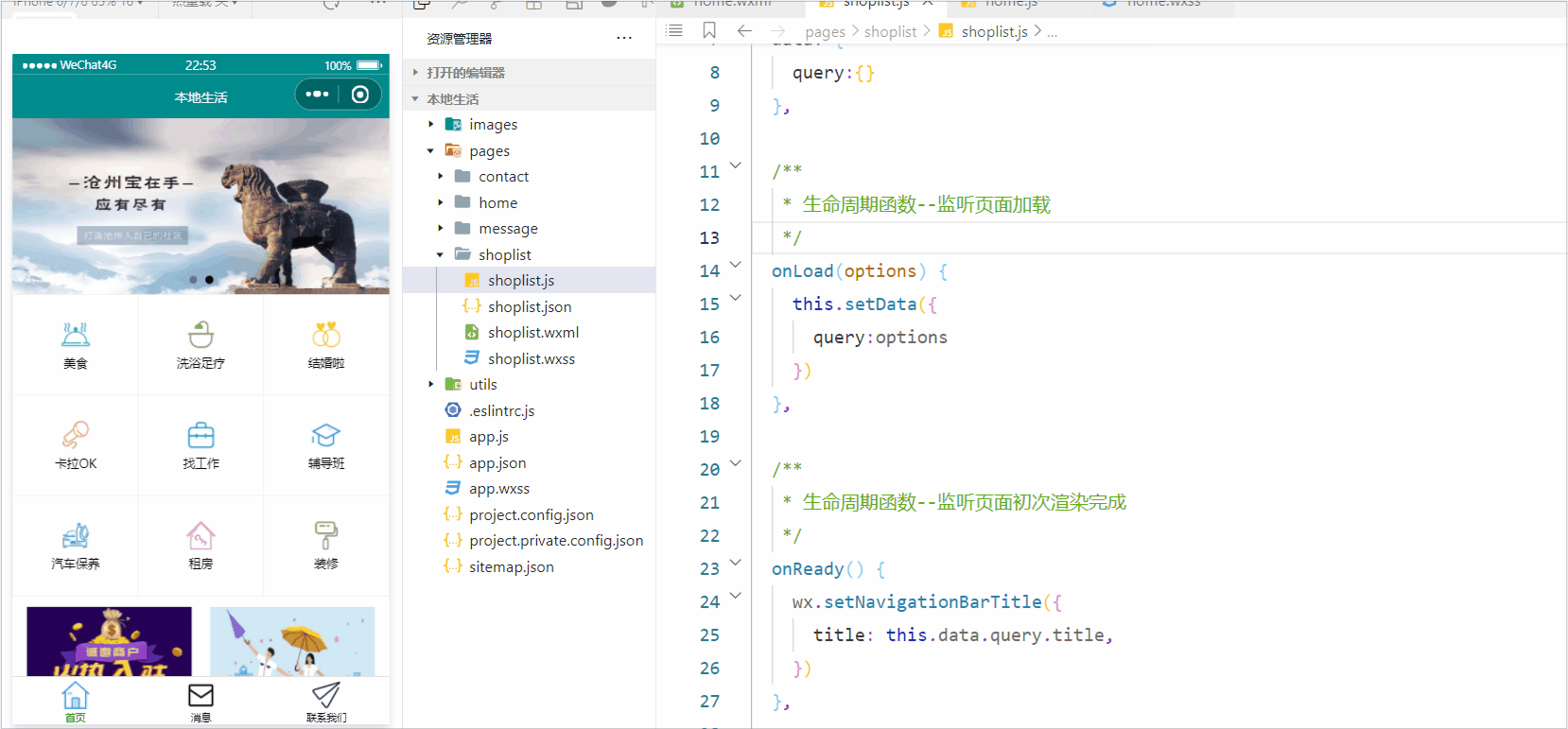The image size is (1568, 729).
Task: Switch to the 首页 home tab
Action: tap(76, 703)
